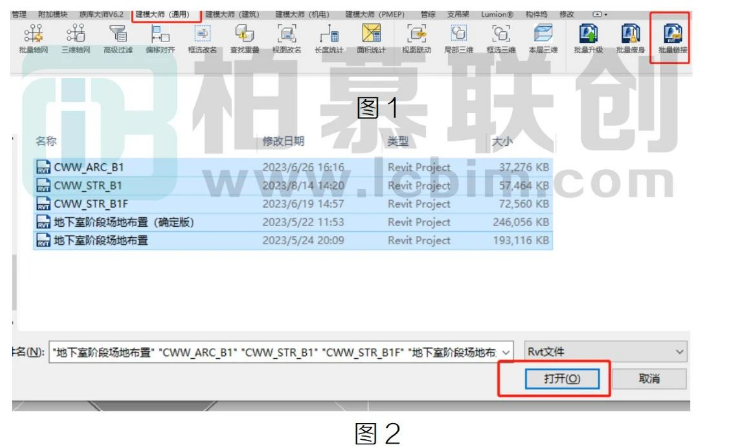Viewport: 737px width, 448px height.
Task: Click the 批量链接 batch link tool
Action: click(673, 39)
